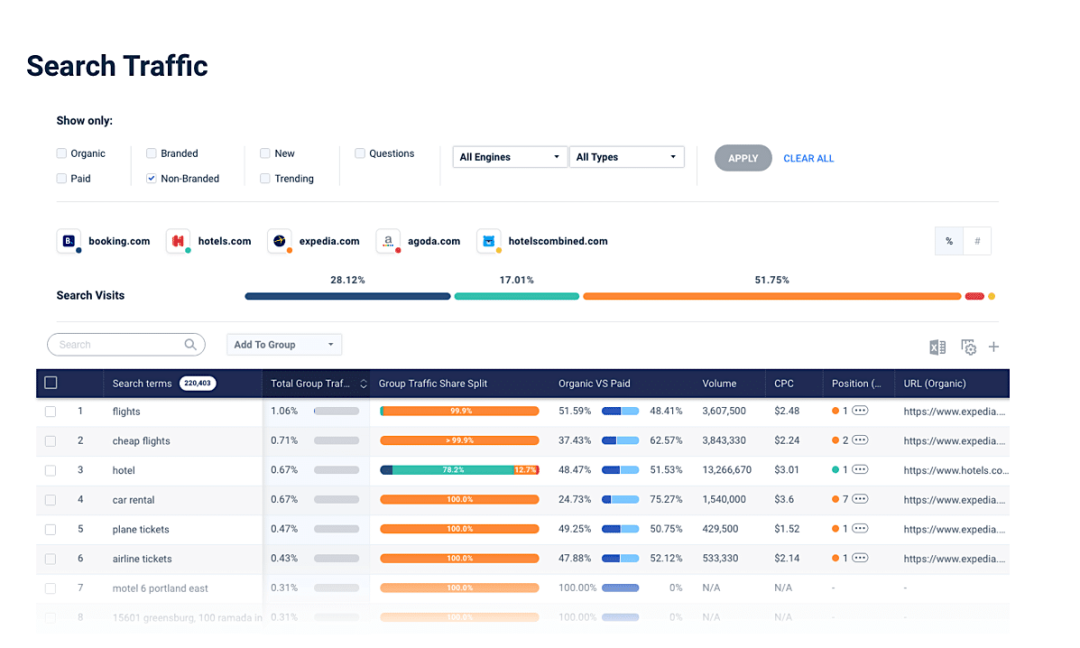Open the report settings gear icon
Viewport: 1080px width, 648px height.
click(x=968, y=347)
